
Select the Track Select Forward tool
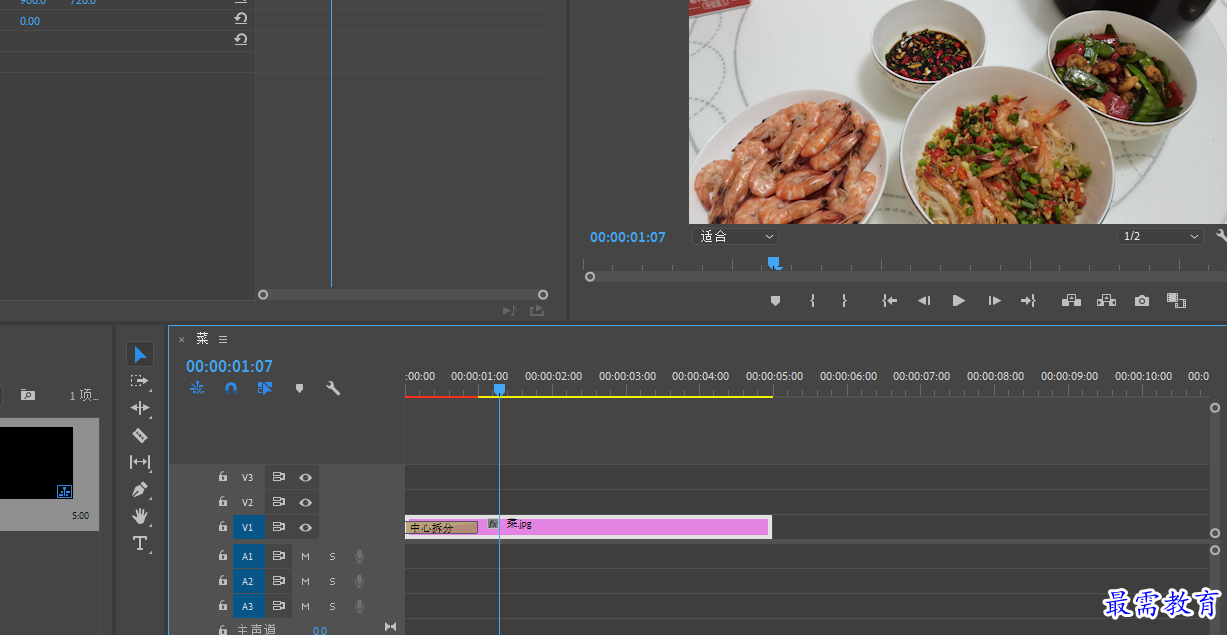tap(140, 381)
